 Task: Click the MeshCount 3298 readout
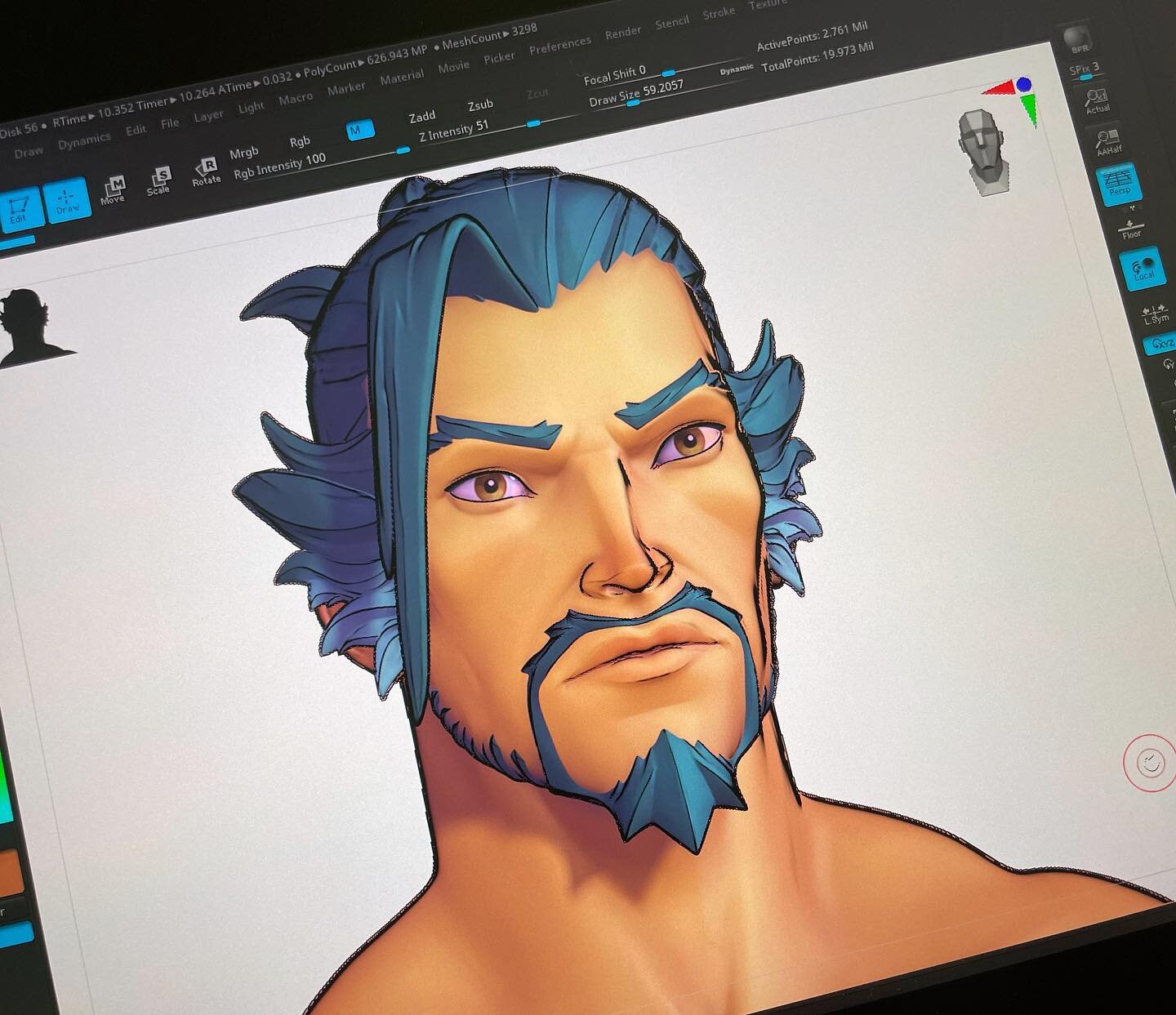489,36
